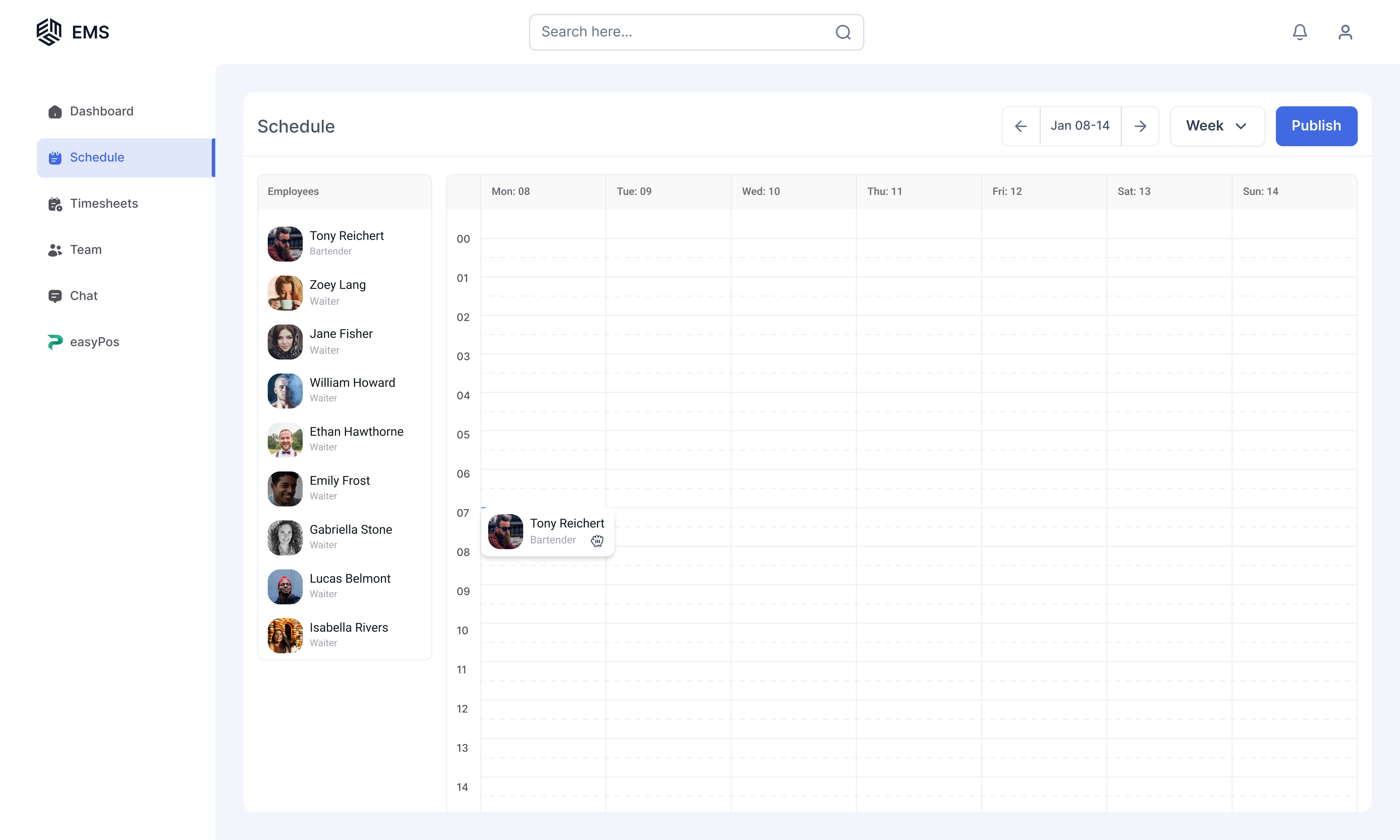The height and width of the screenshot is (840, 1400).
Task: Click Jane Fisher name text
Action: pyautogui.click(x=341, y=334)
